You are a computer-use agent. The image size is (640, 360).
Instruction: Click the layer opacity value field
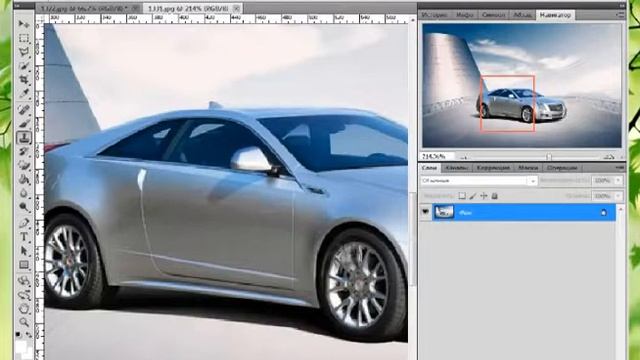click(602, 180)
